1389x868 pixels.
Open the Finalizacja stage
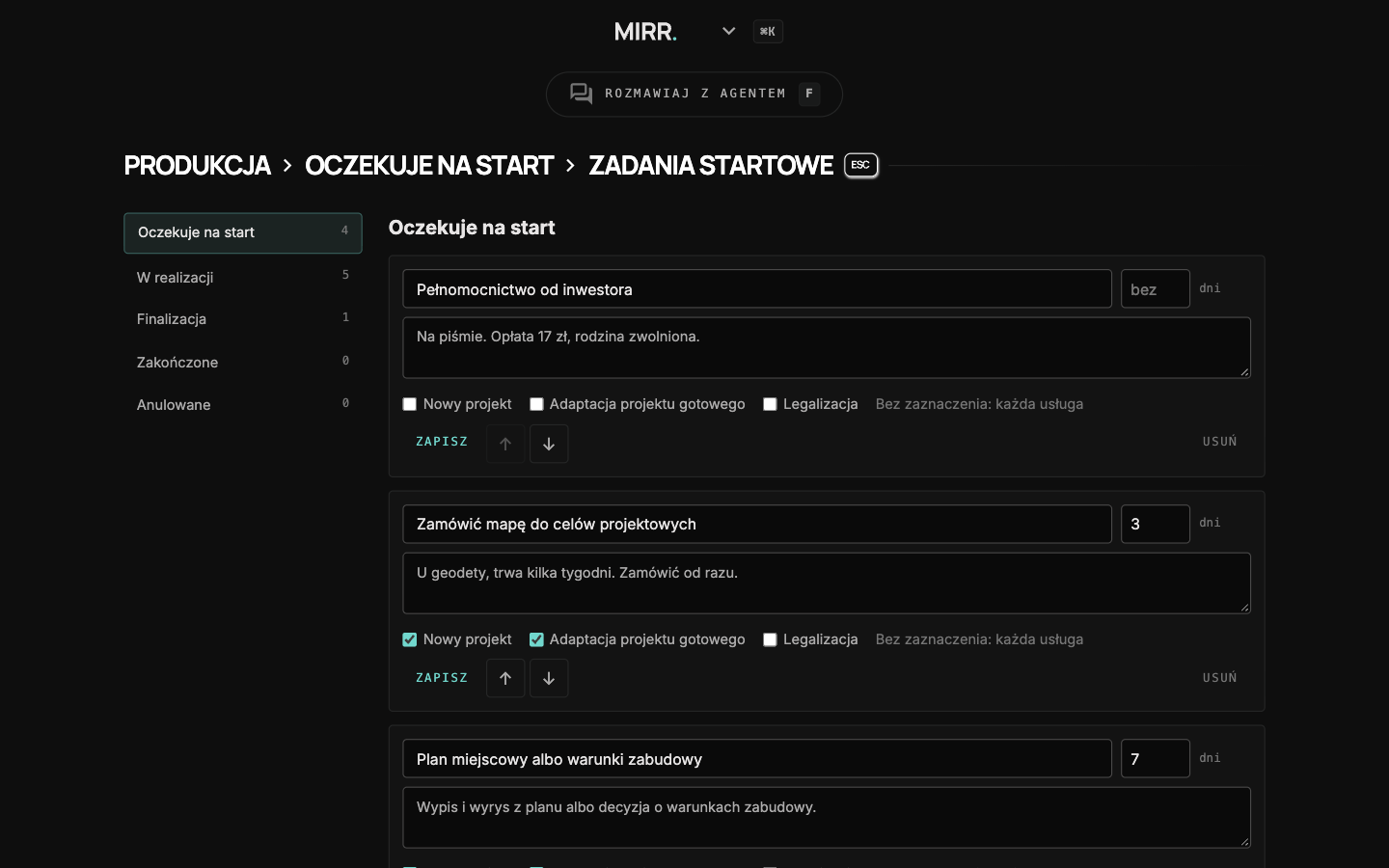click(243, 319)
